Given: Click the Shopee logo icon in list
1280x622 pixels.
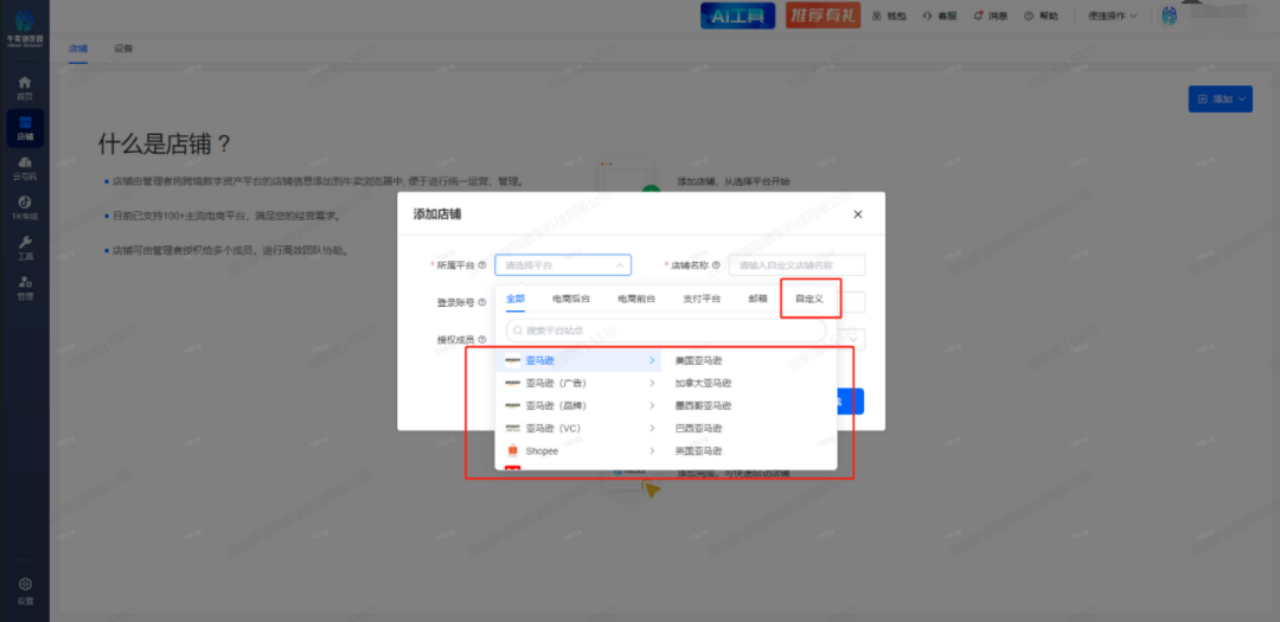Looking at the screenshot, I should pyautogui.click(x=513, y=451).
